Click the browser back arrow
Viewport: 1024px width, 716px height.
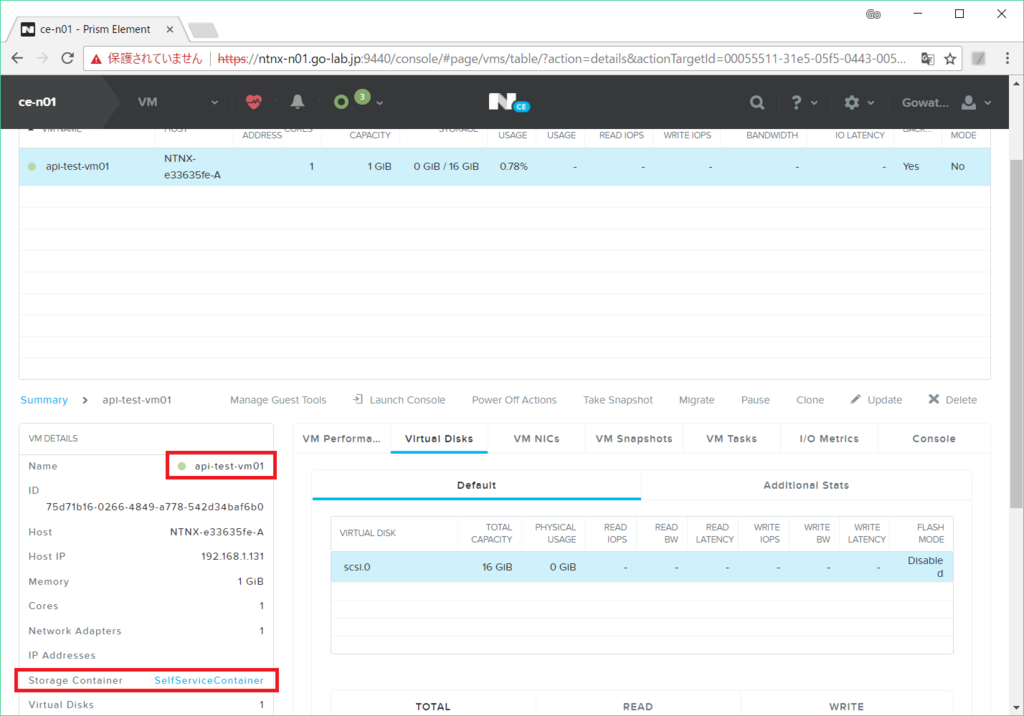point(18,58)
